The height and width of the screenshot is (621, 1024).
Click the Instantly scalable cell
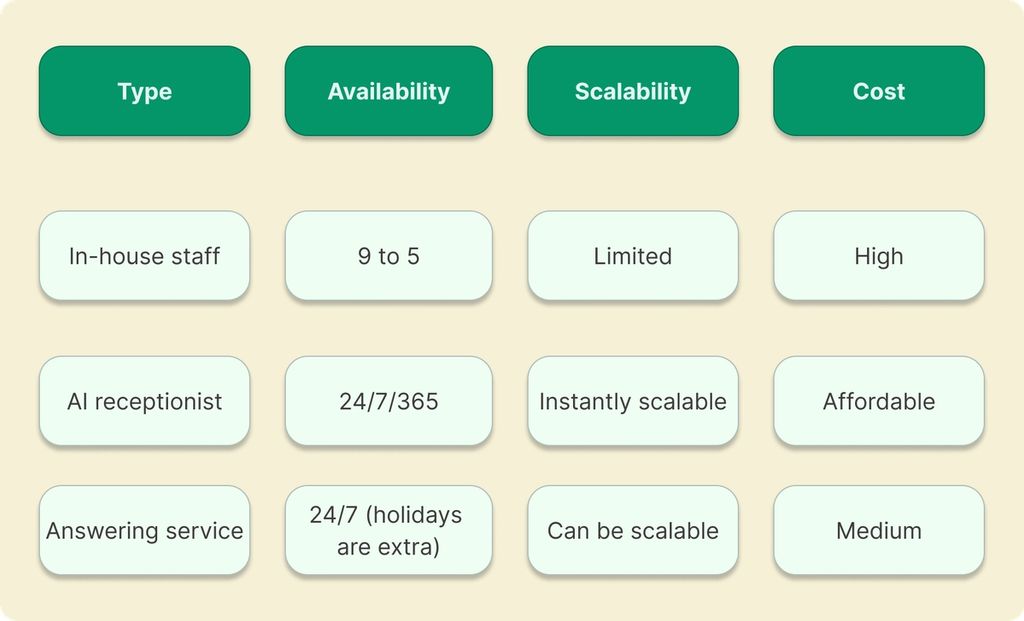click(x=633, y=401)
